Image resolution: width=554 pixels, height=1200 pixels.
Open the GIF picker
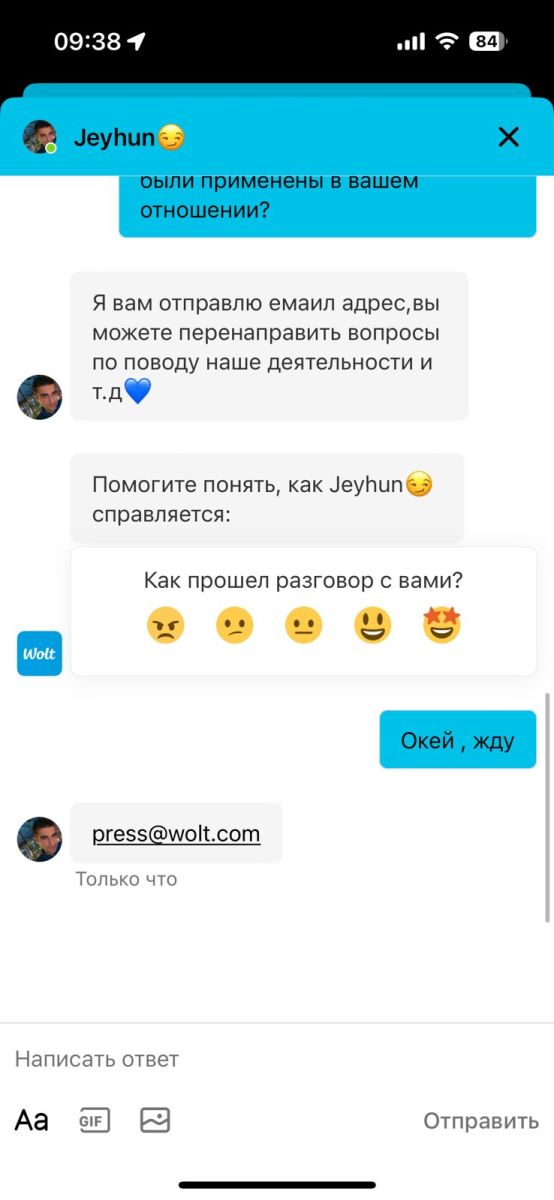[x=95, y=1120]
